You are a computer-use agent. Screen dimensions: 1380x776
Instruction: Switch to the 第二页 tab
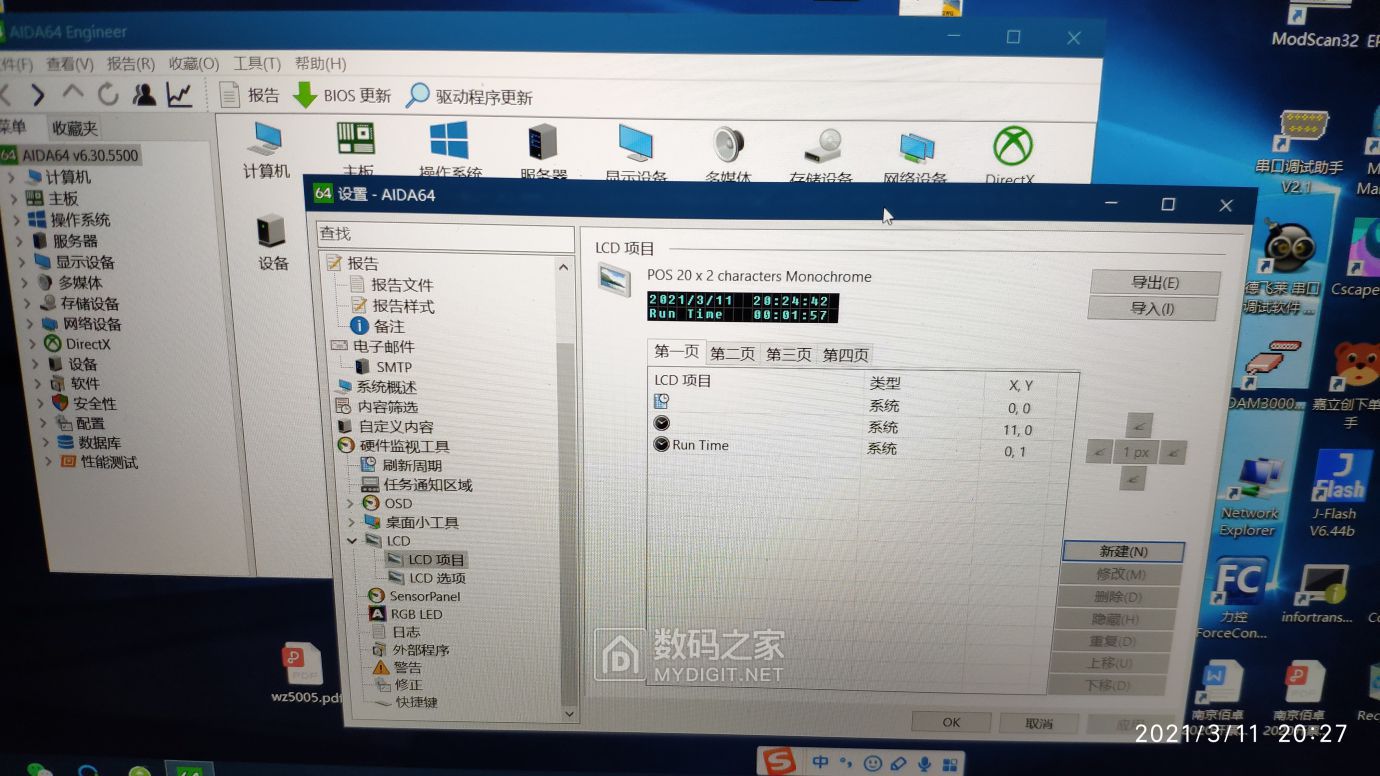click(732, 354)
